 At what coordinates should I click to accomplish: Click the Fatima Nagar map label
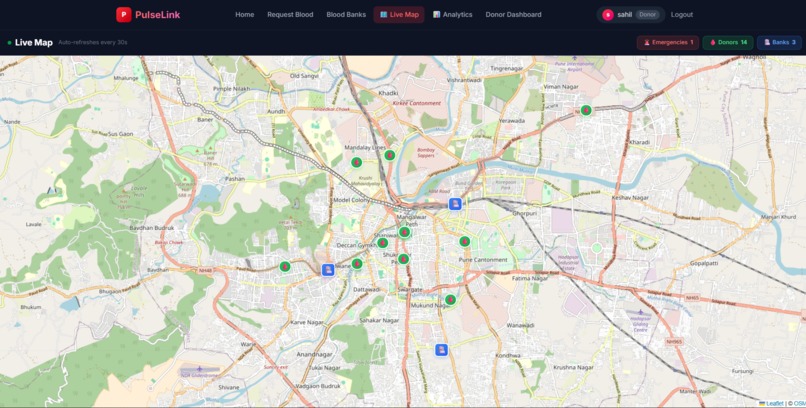(x=529, y=279)
